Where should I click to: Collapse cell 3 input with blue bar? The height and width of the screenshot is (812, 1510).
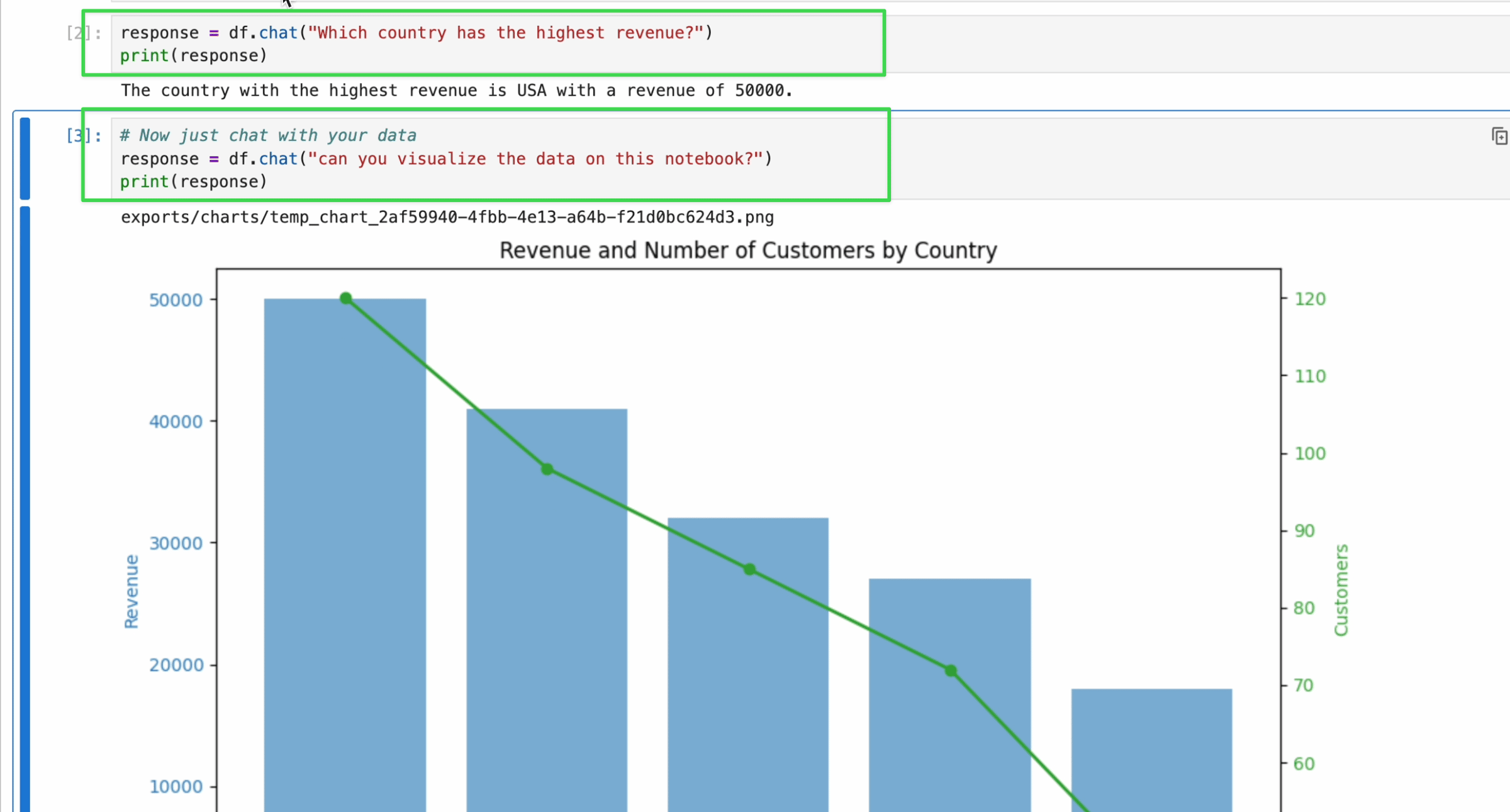tap(25, 158)
